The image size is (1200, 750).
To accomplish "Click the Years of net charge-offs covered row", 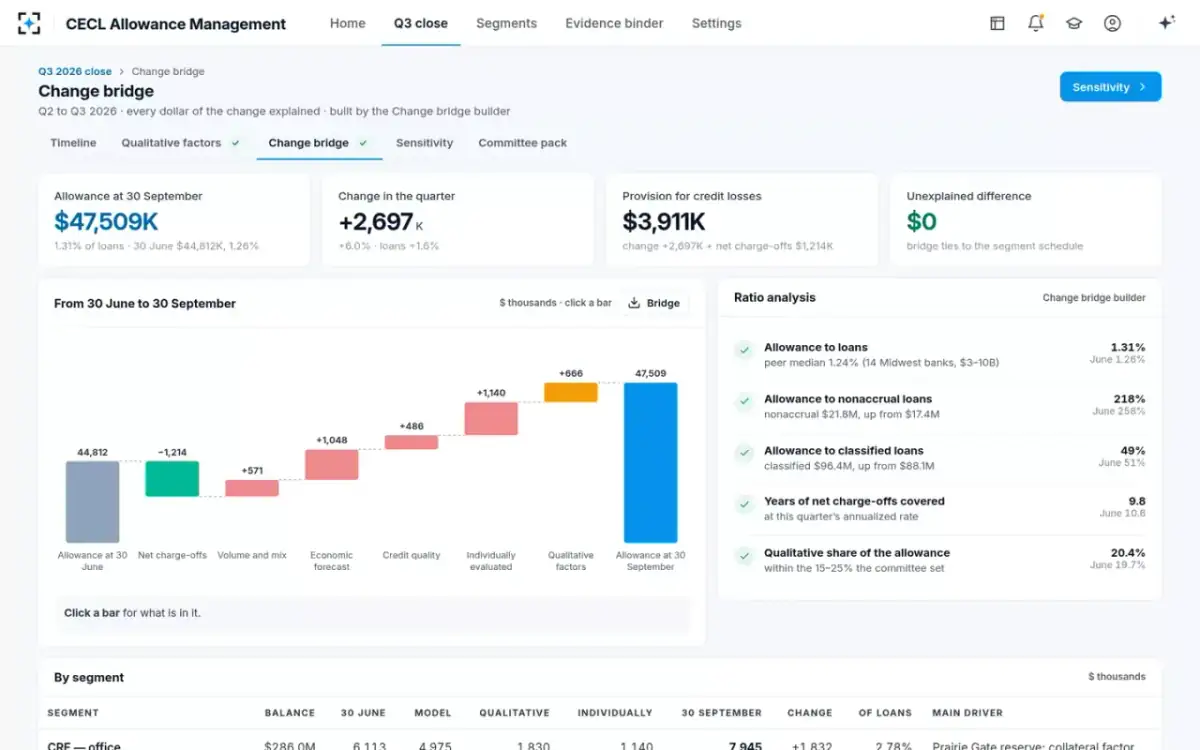I will click(940, 508).
